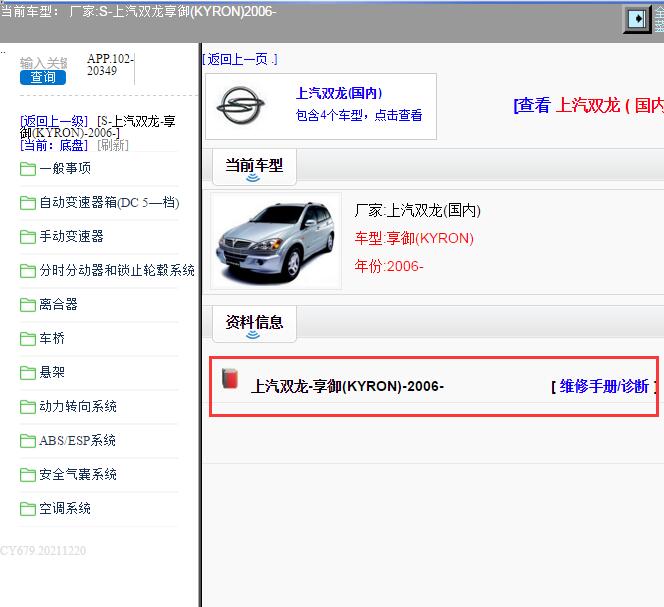Click folder icon beside 安全气囊系统
Screen dimensions: 664x607
(x=28, y=475)
